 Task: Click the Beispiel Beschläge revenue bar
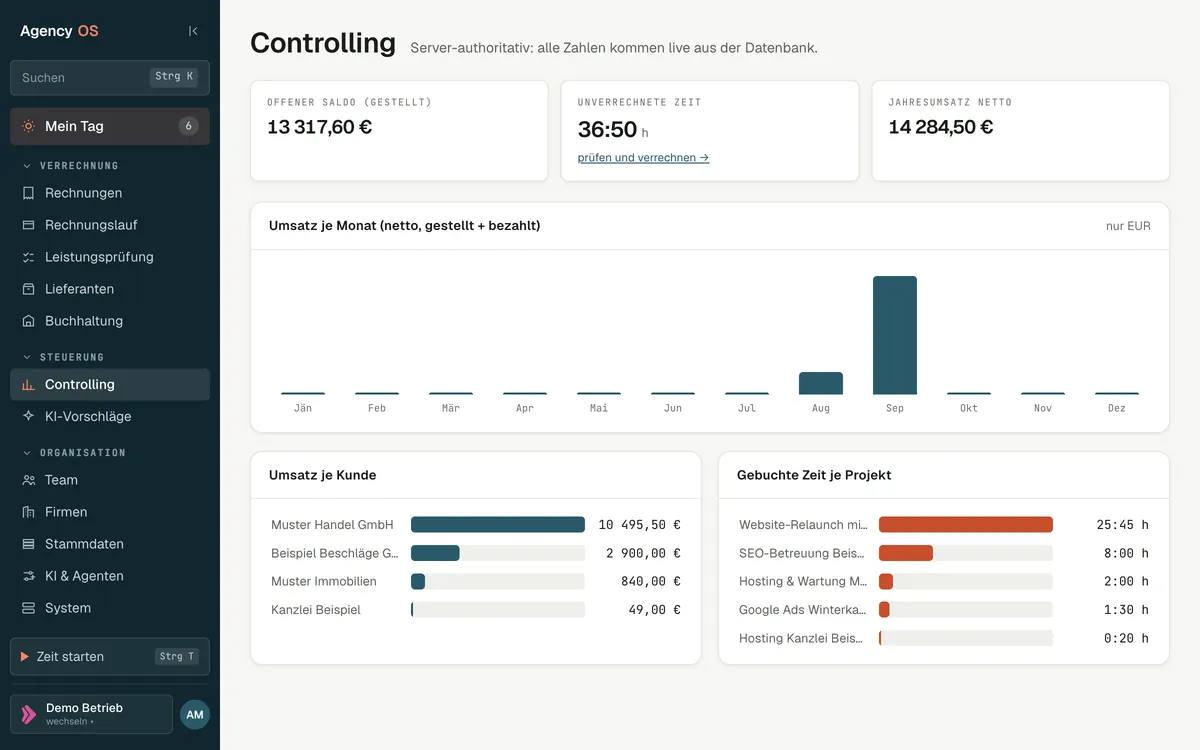point(435,553)
